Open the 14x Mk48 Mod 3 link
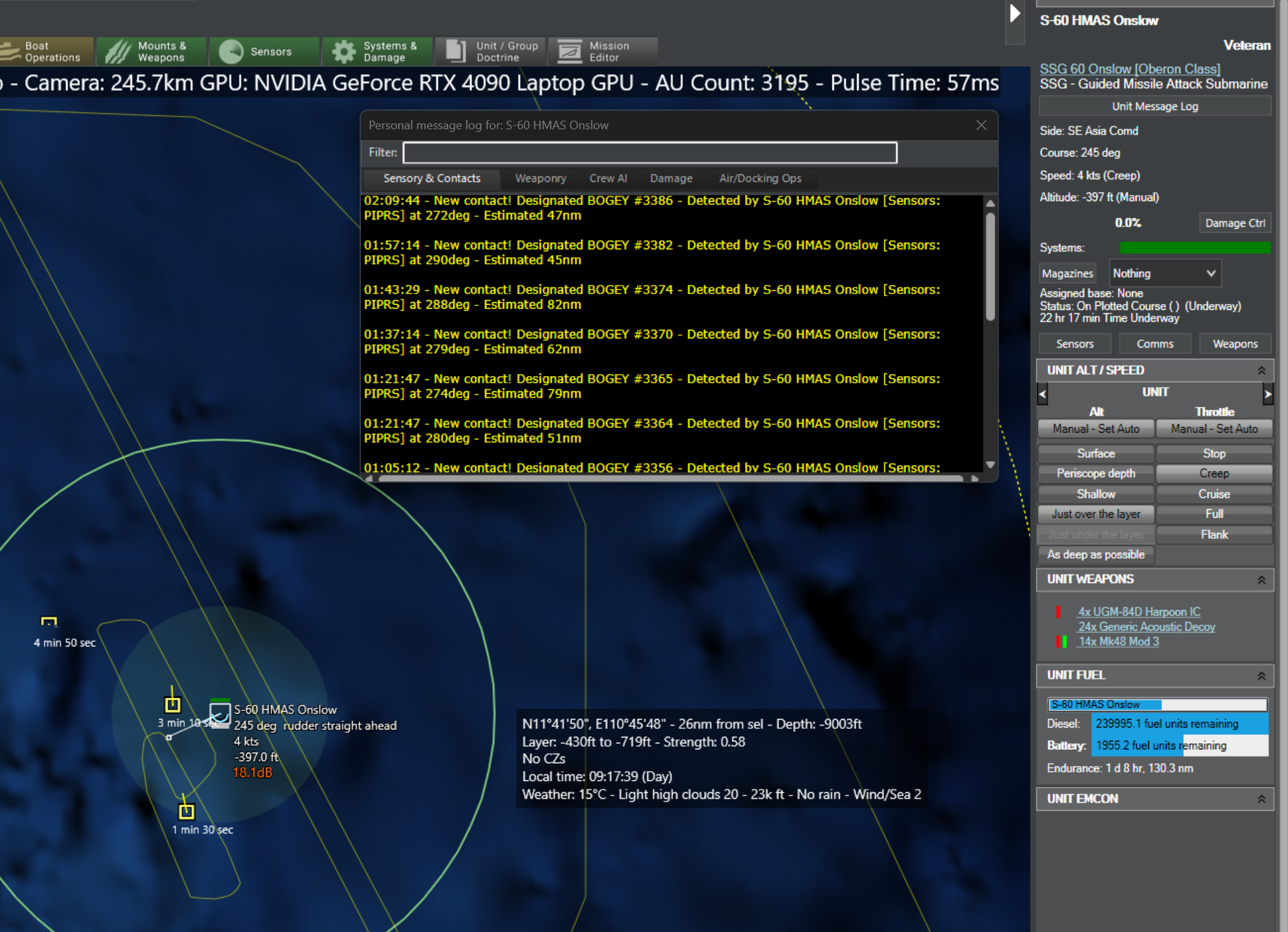1288x932 pixels. (1118, 641)
